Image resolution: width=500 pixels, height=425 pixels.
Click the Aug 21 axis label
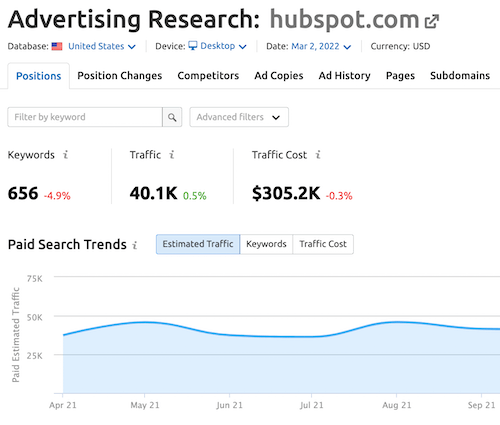(x=397, y=405)
